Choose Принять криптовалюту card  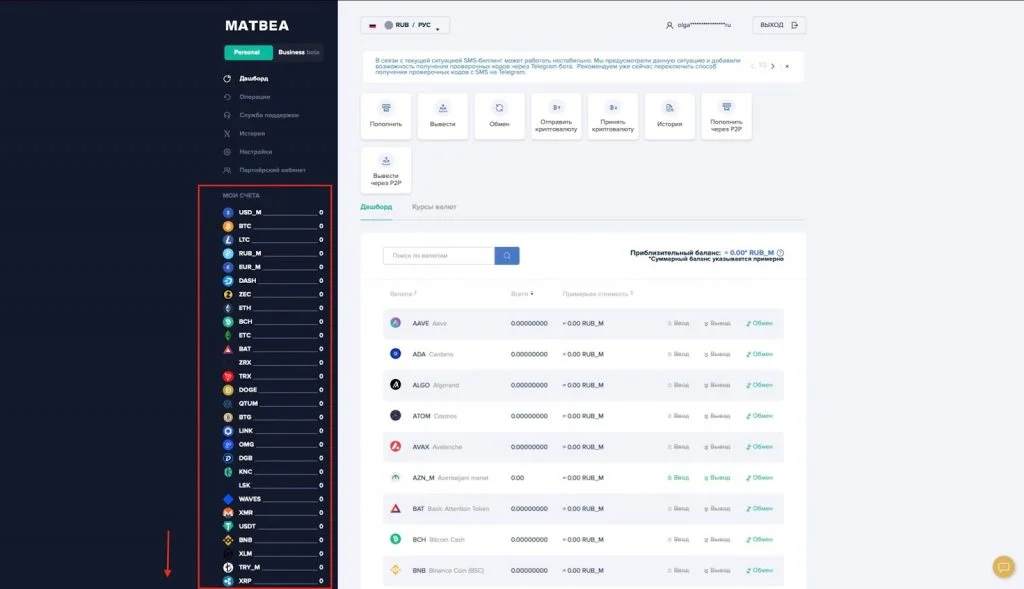pos(613,116)
